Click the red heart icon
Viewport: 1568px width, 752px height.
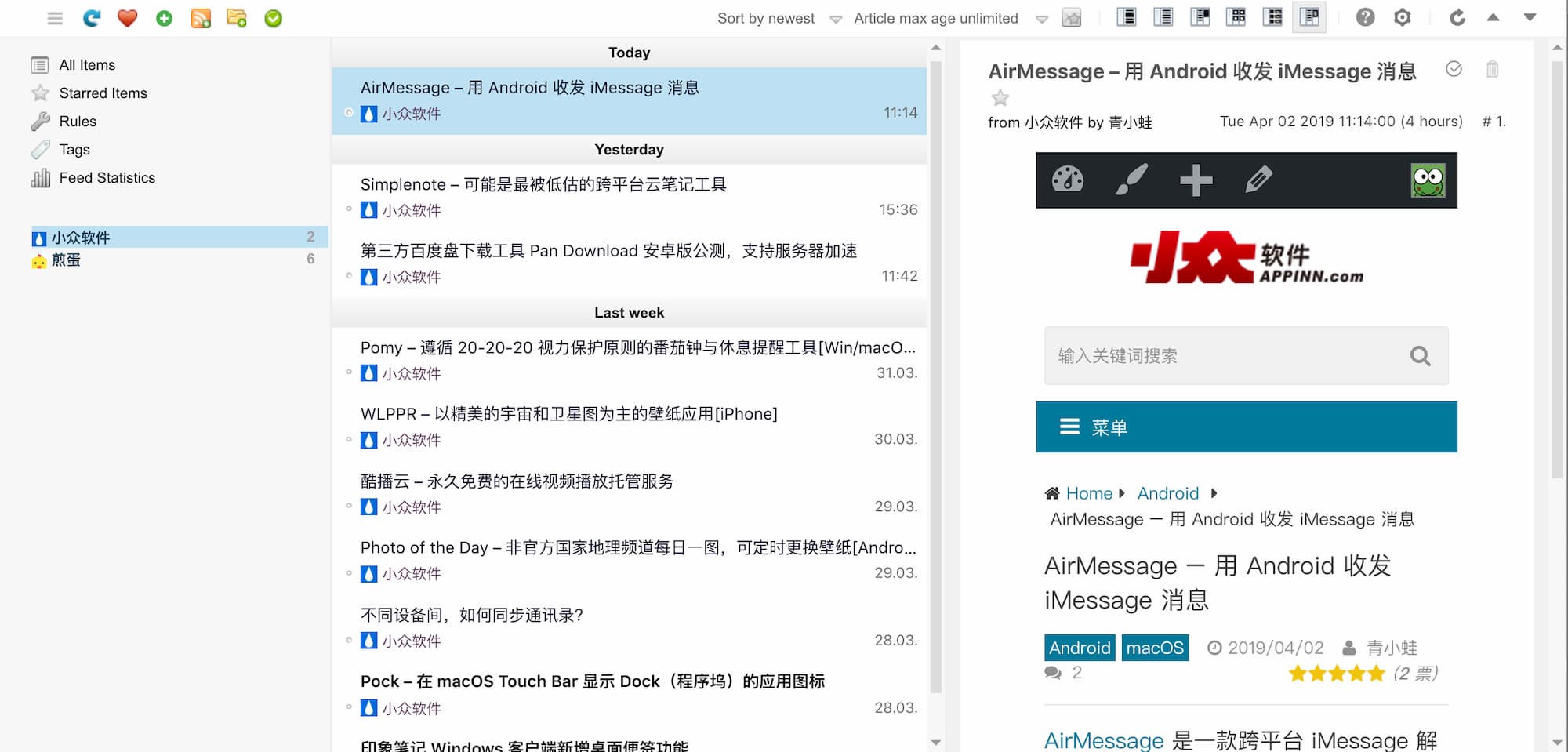pyautogui.click(x=127, y=18)
